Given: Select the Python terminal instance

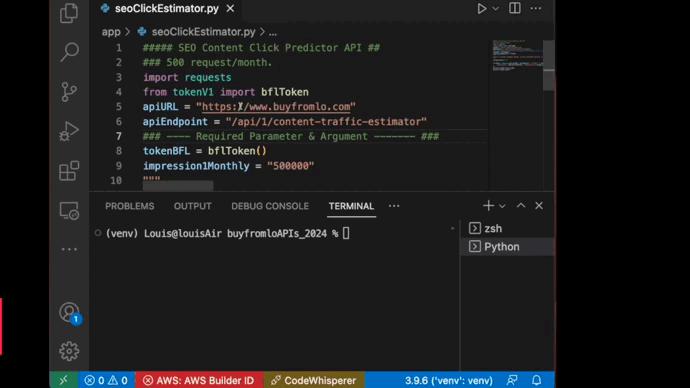Looking at the screenshot, I should tap(508, 247).
